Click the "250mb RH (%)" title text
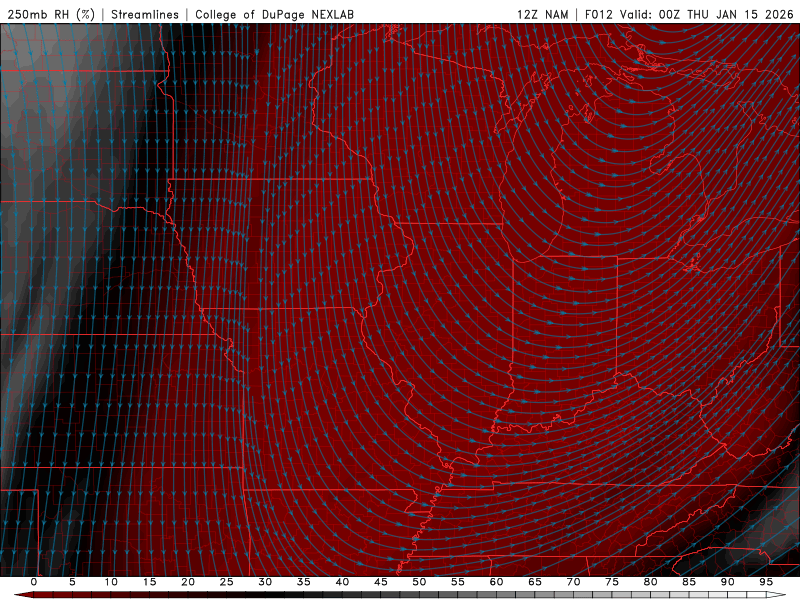 (x=51, y=14)
